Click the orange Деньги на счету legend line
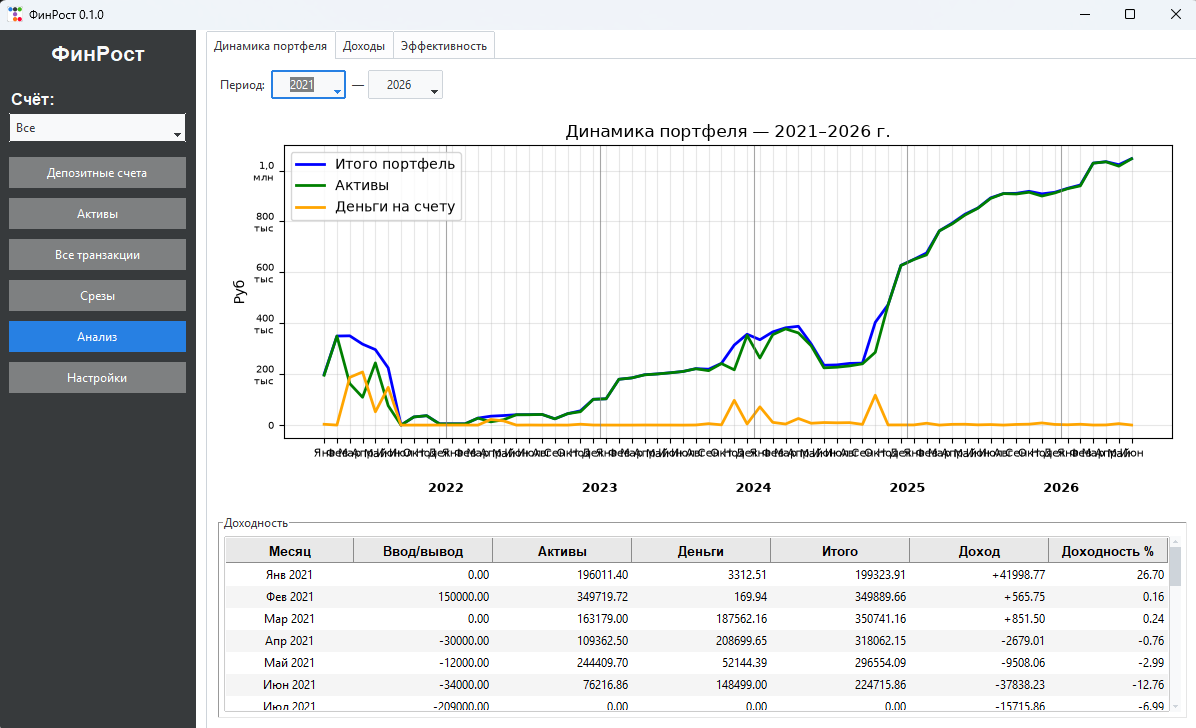The width and height of the screenshot is (1196, 728). point(310,207)
